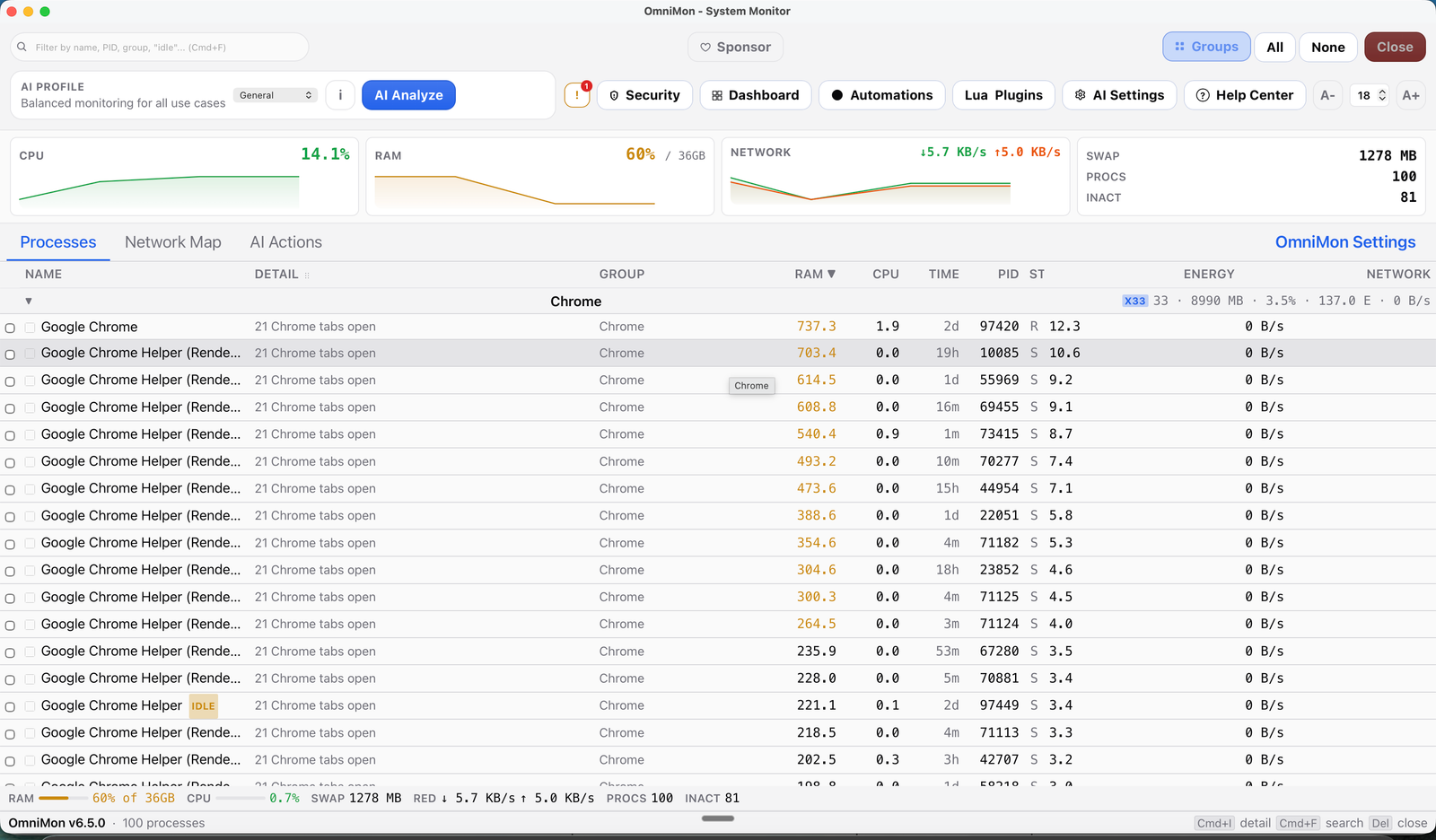Open the Dashboard view
The height and width of the screenshot is (840, 1436).
tap(755, 95)
